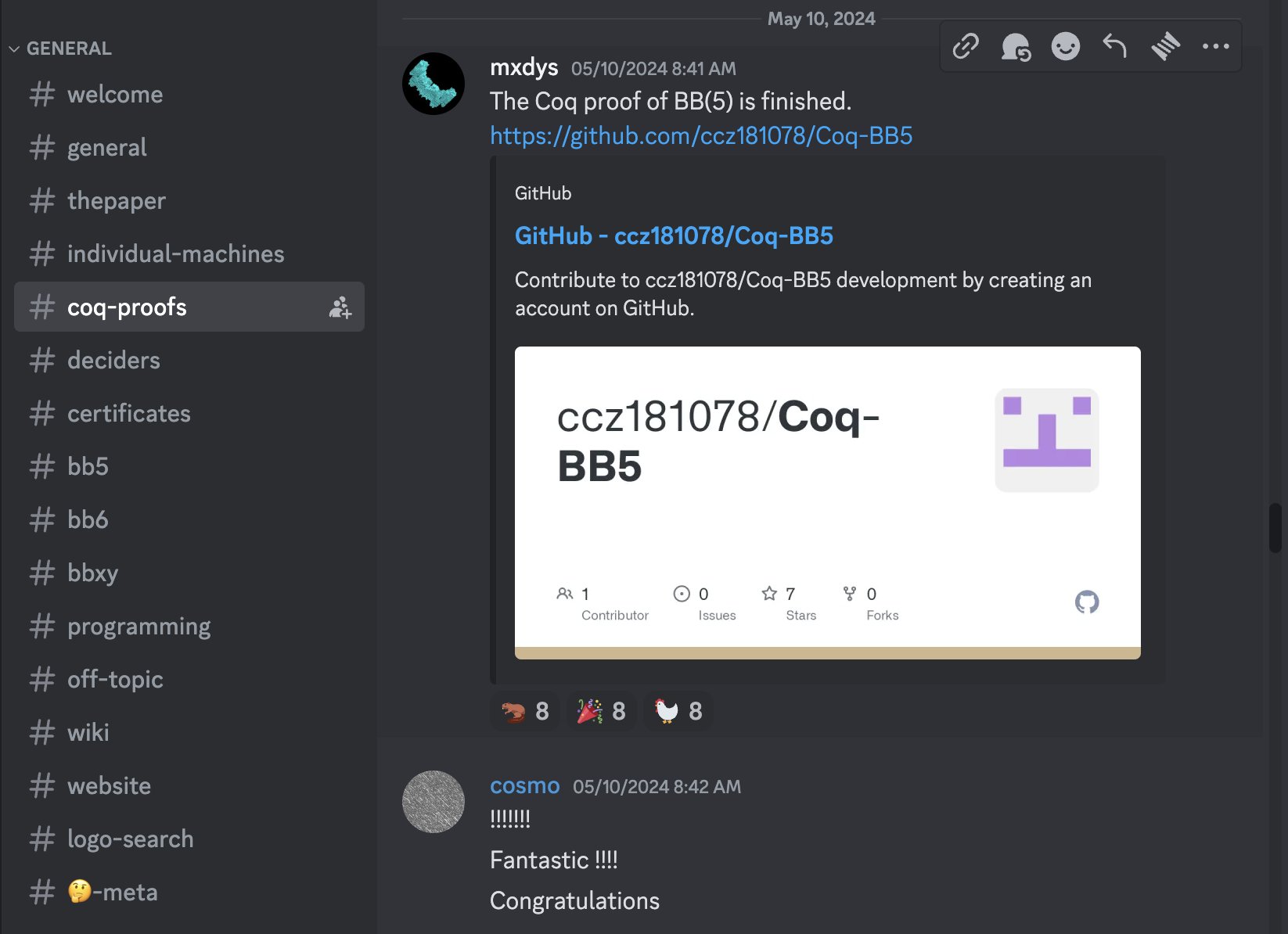Image resolution: width=1288 pixels, height=934 pixels.
Task: Open the bb5 channel
Action: 189,467
